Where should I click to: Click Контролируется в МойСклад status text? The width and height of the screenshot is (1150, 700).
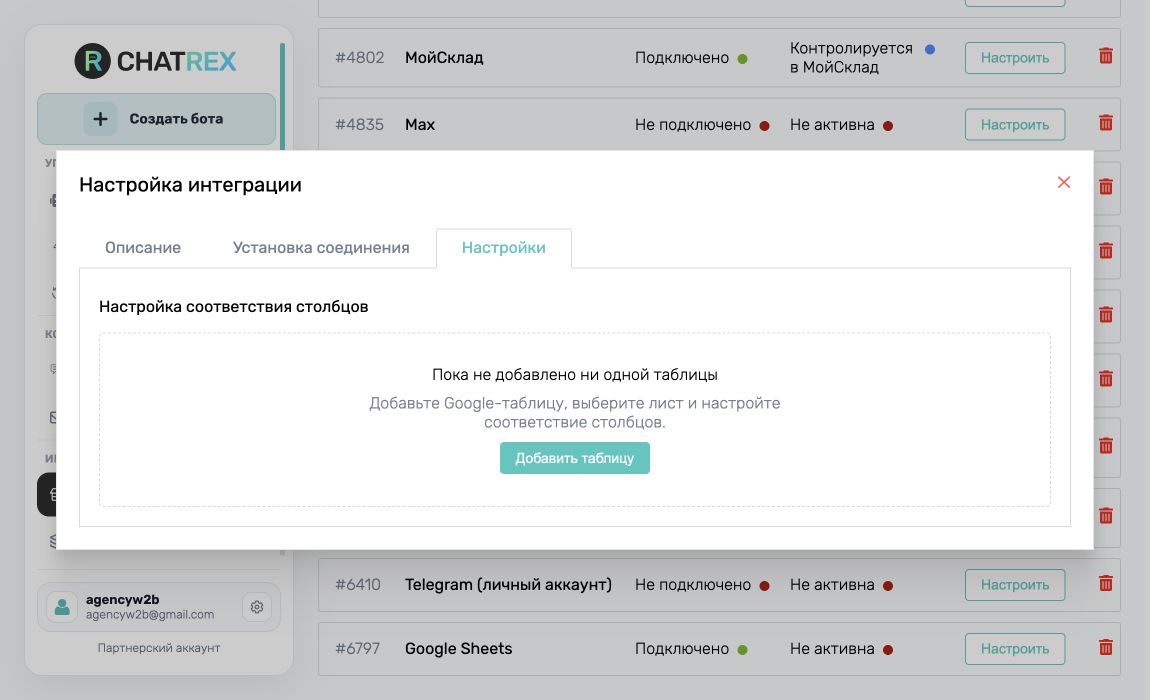point(851,58)
